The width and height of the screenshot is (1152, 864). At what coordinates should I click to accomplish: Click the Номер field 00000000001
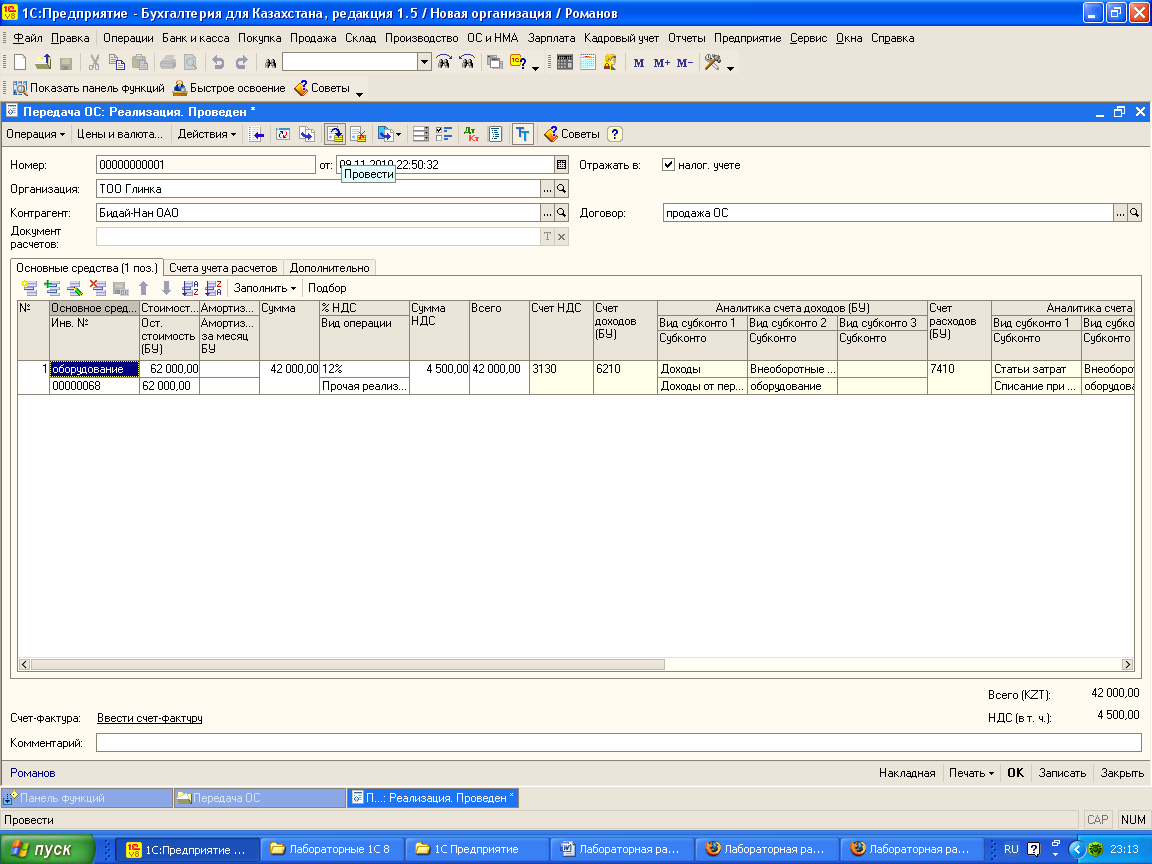click(206, 165)
